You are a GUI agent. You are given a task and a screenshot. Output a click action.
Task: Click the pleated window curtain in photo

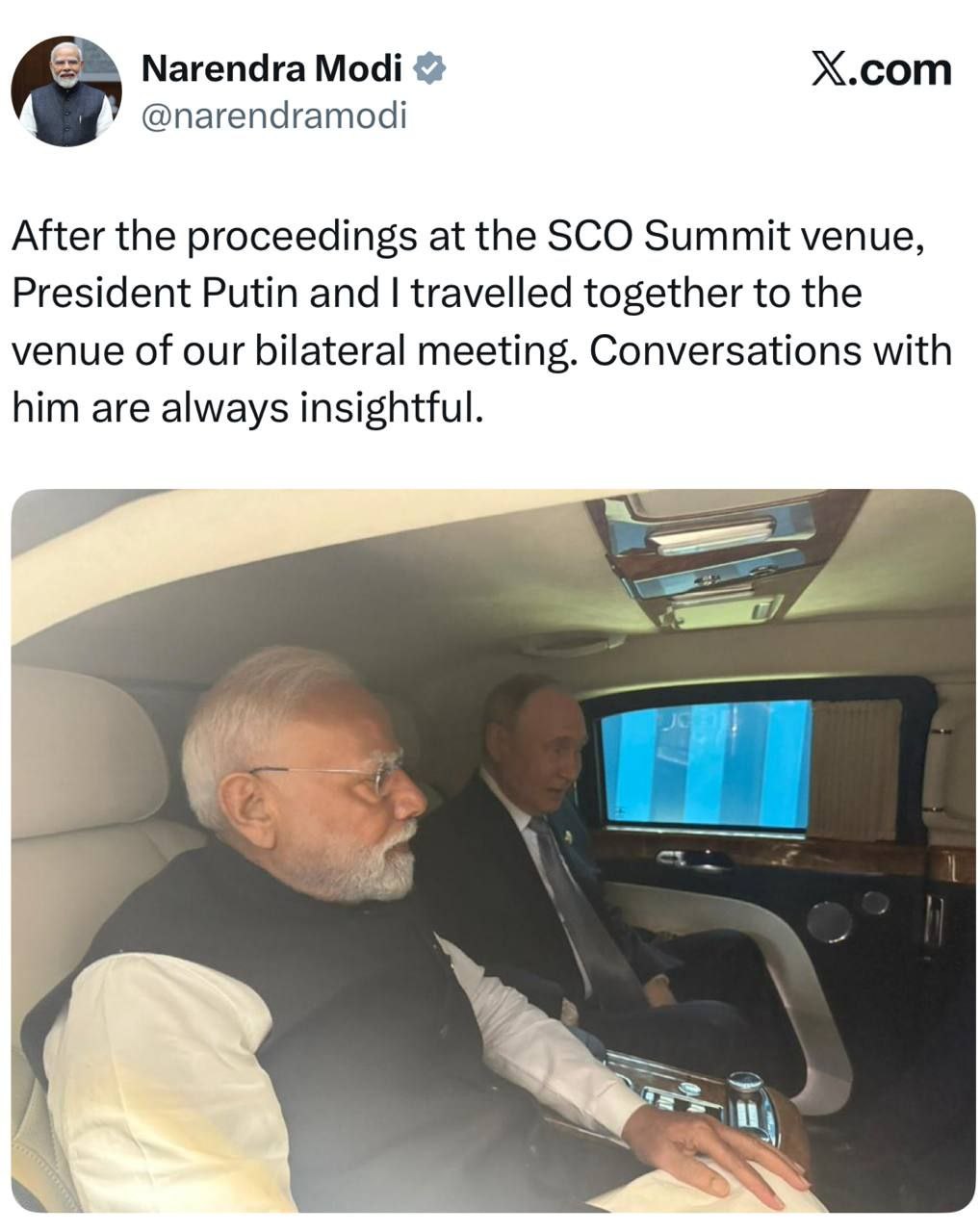coord(856,771)
